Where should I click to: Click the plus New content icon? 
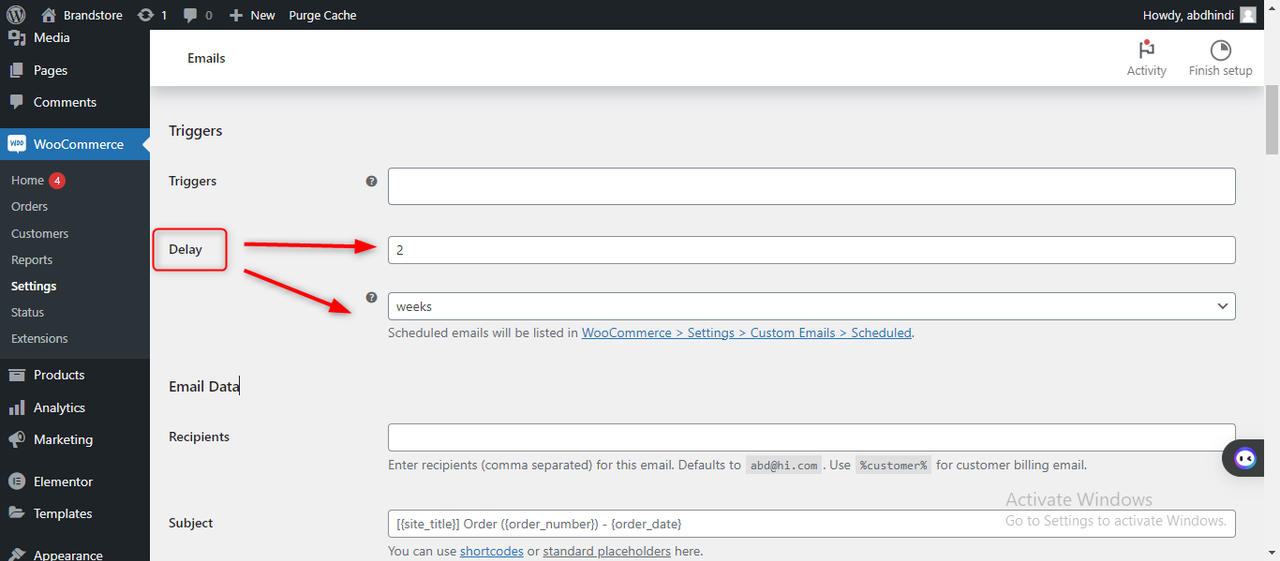click(x=236, y=15)
